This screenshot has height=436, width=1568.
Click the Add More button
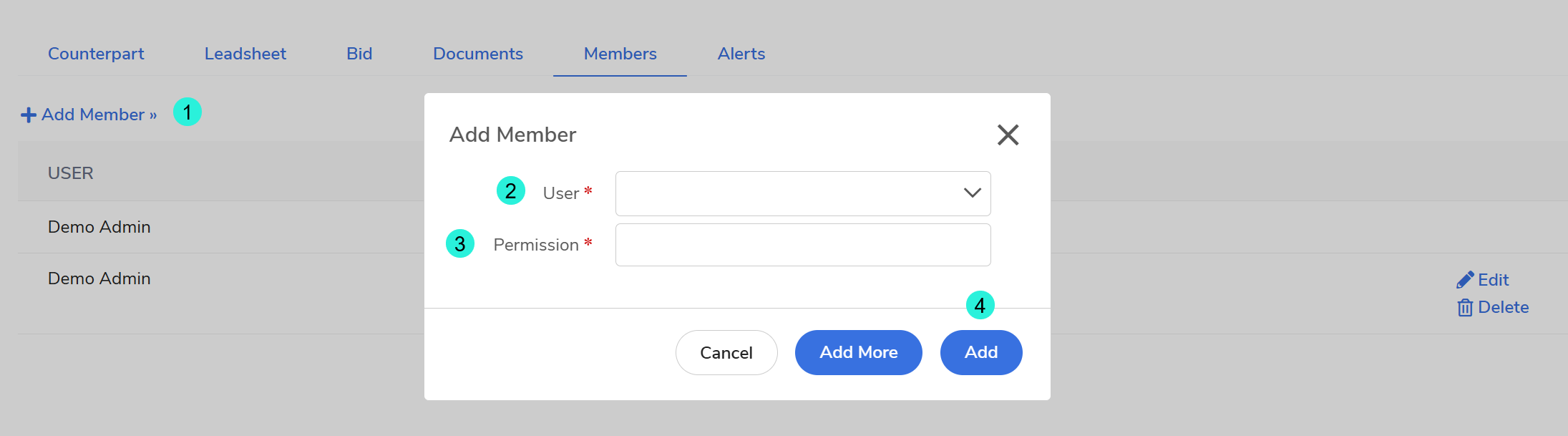tap(858, 352)
